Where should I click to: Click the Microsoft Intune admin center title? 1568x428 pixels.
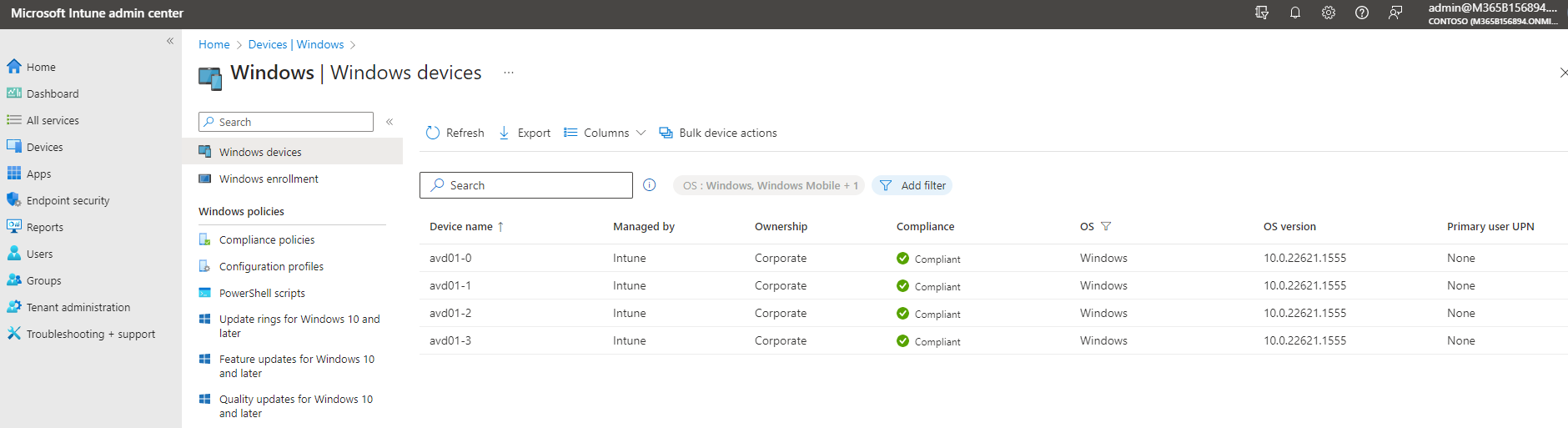click(x=97, y=13)
